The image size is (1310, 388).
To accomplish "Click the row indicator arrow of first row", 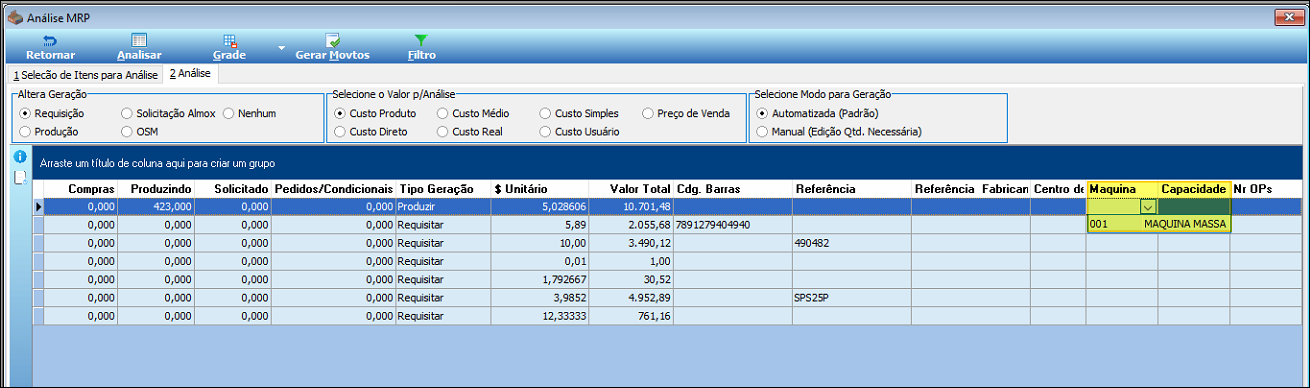I will (39, 207).
